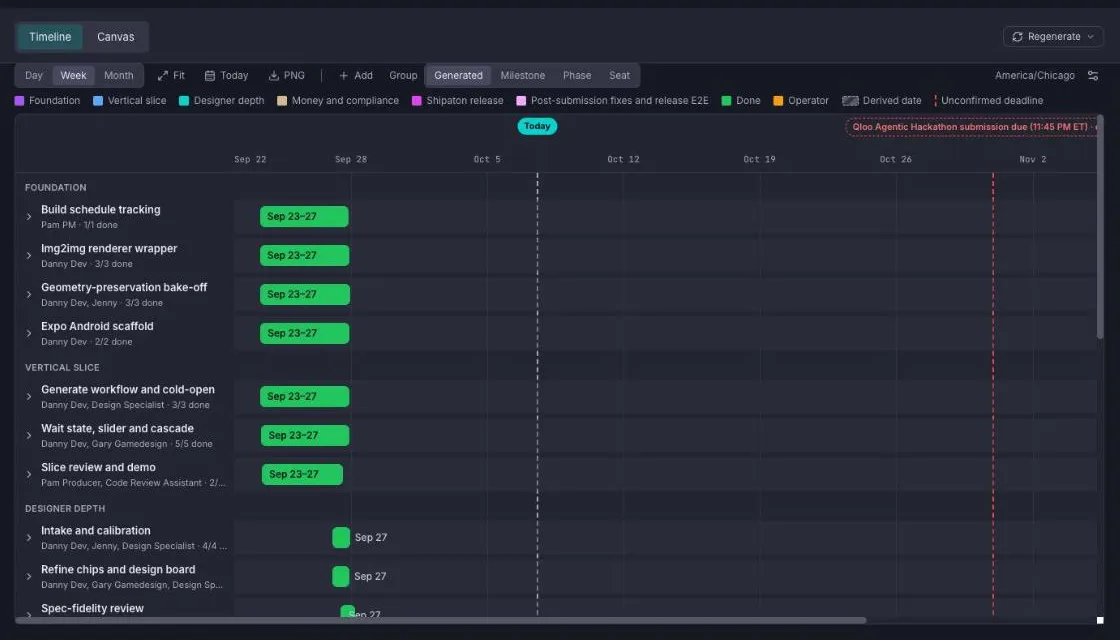The width and height of the screenshot is (1120, 640).
Task: Select the Month zoom level
Action: pyautogui.click(x=119, y=75)
